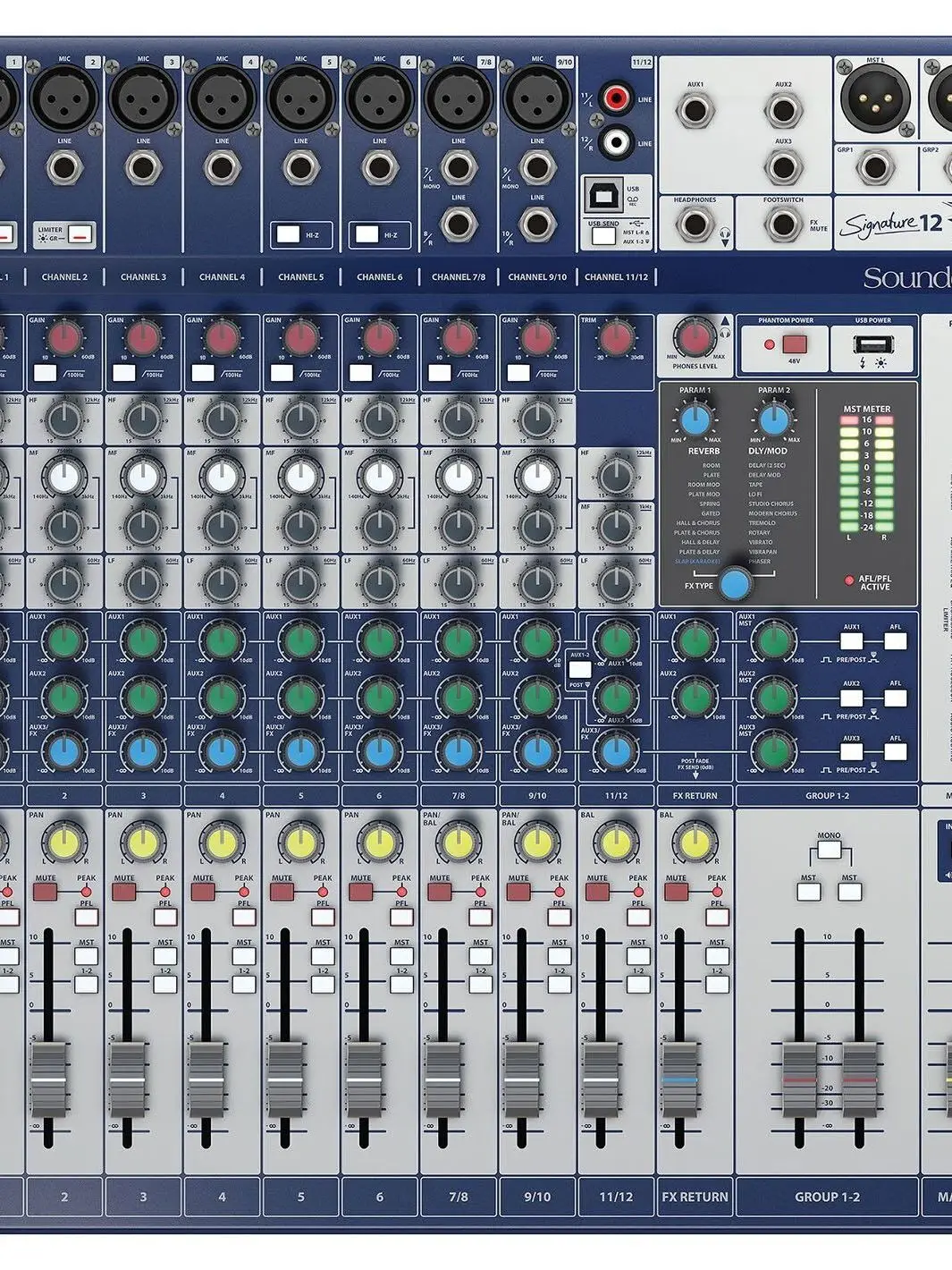Click the FOOTSWITCH jack
This screenshot has height=1270, width=952.
(783, 224)
